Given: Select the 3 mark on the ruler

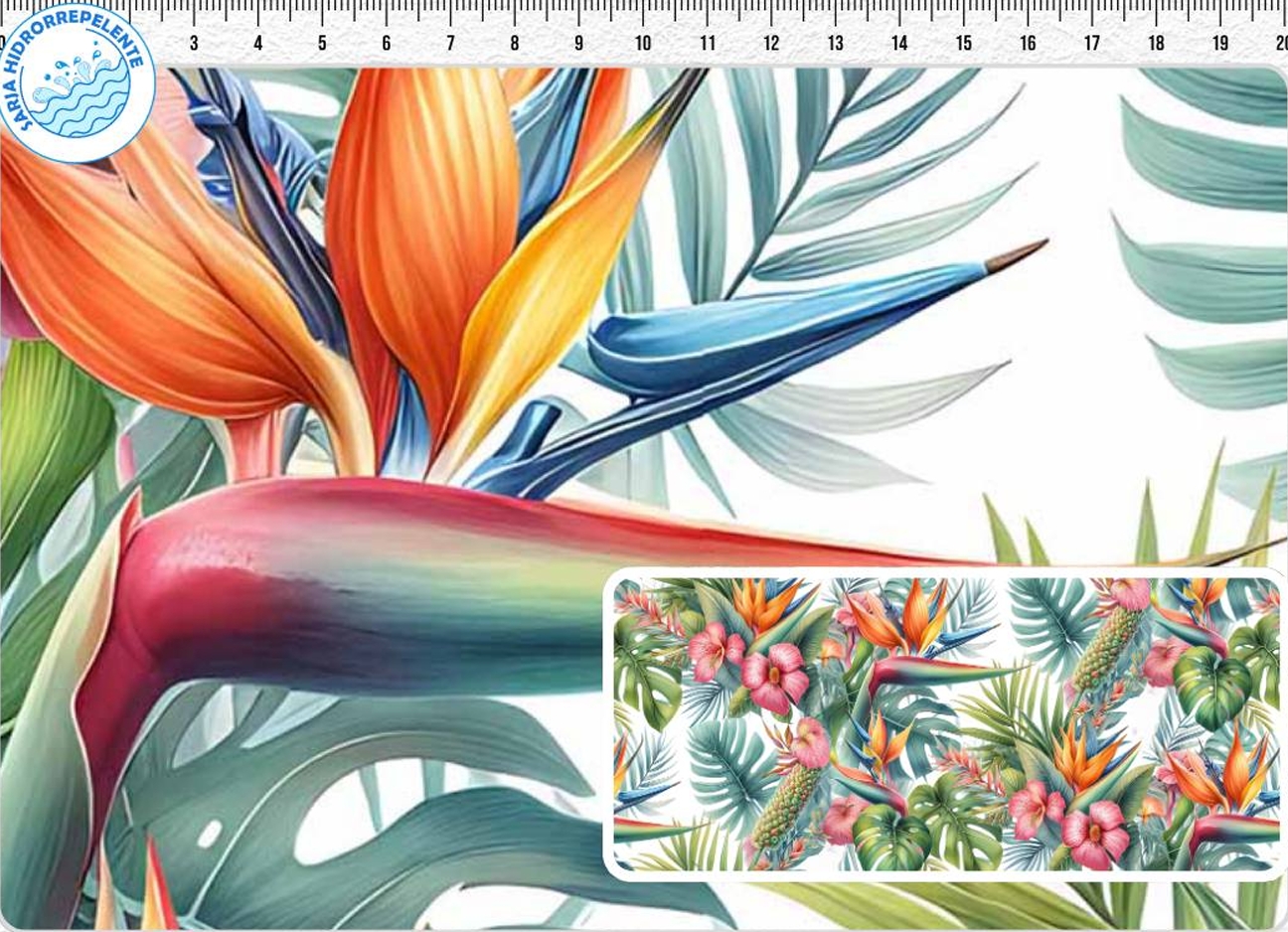Looking at the screenshot, I should (194, 43).
